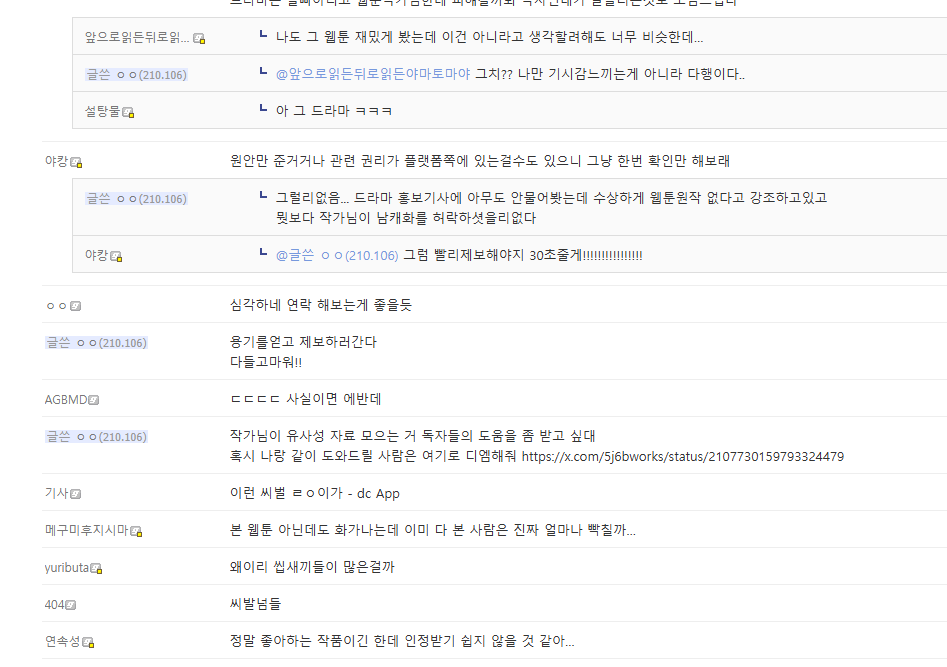Click the ㅇㅇ nickname on 심각하네 comment
Image resolution: width=947 pixels, height=667 pixels.
(57, 306)
